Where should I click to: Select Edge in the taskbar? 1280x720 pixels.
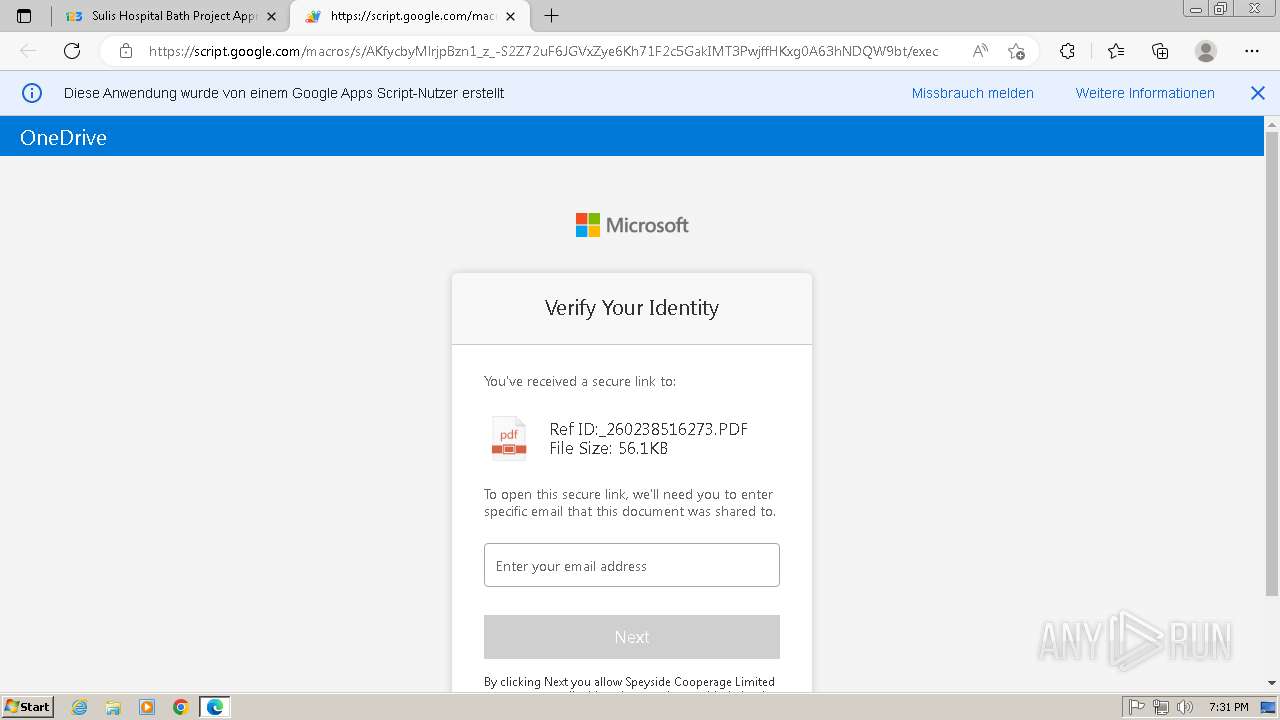click(x=215, y=707)
